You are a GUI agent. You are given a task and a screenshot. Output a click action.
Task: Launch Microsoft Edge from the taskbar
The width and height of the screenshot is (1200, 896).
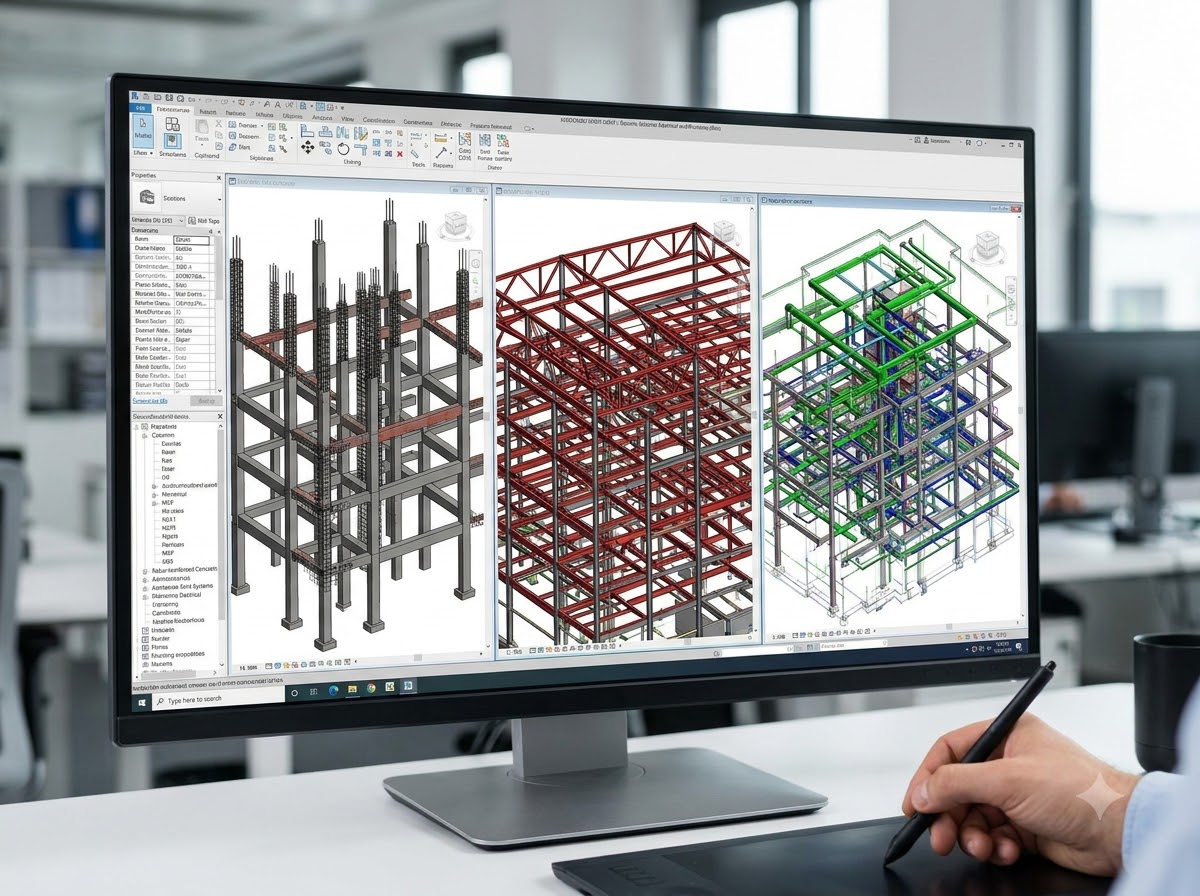333,690
